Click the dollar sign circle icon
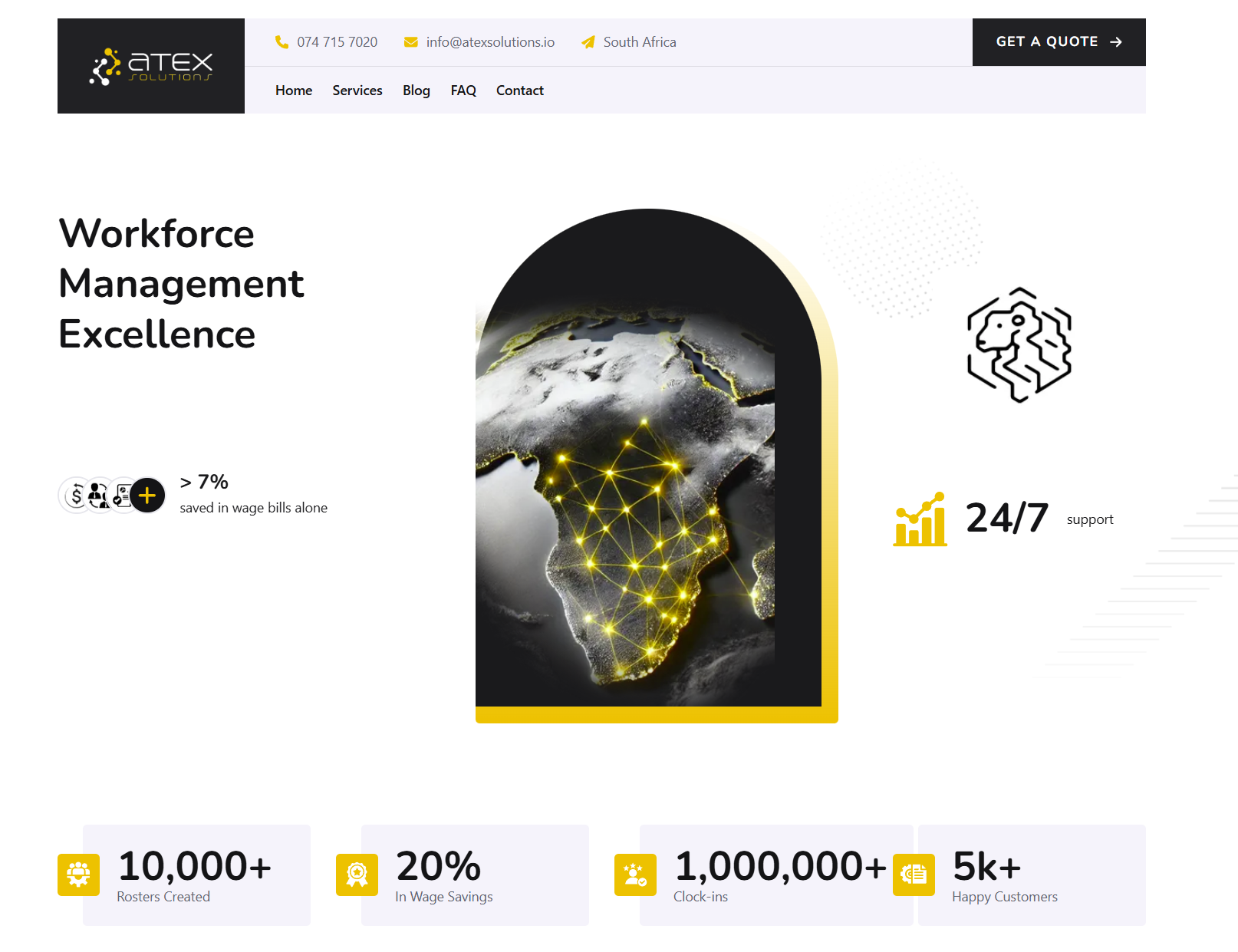Screen dimensions: 1238x952 [76, 496]
